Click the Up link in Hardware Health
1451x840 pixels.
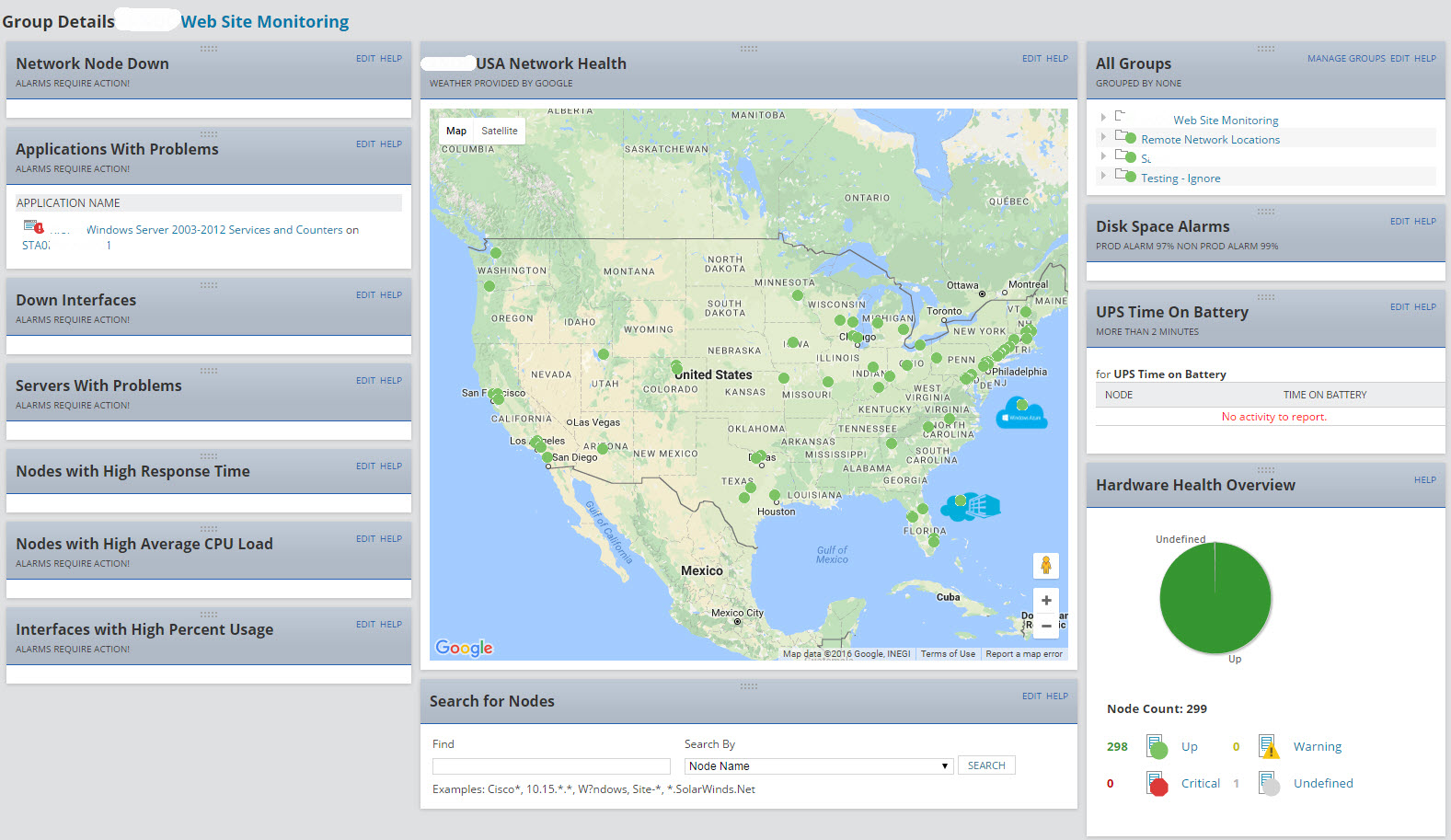[x=1190, y=746]
